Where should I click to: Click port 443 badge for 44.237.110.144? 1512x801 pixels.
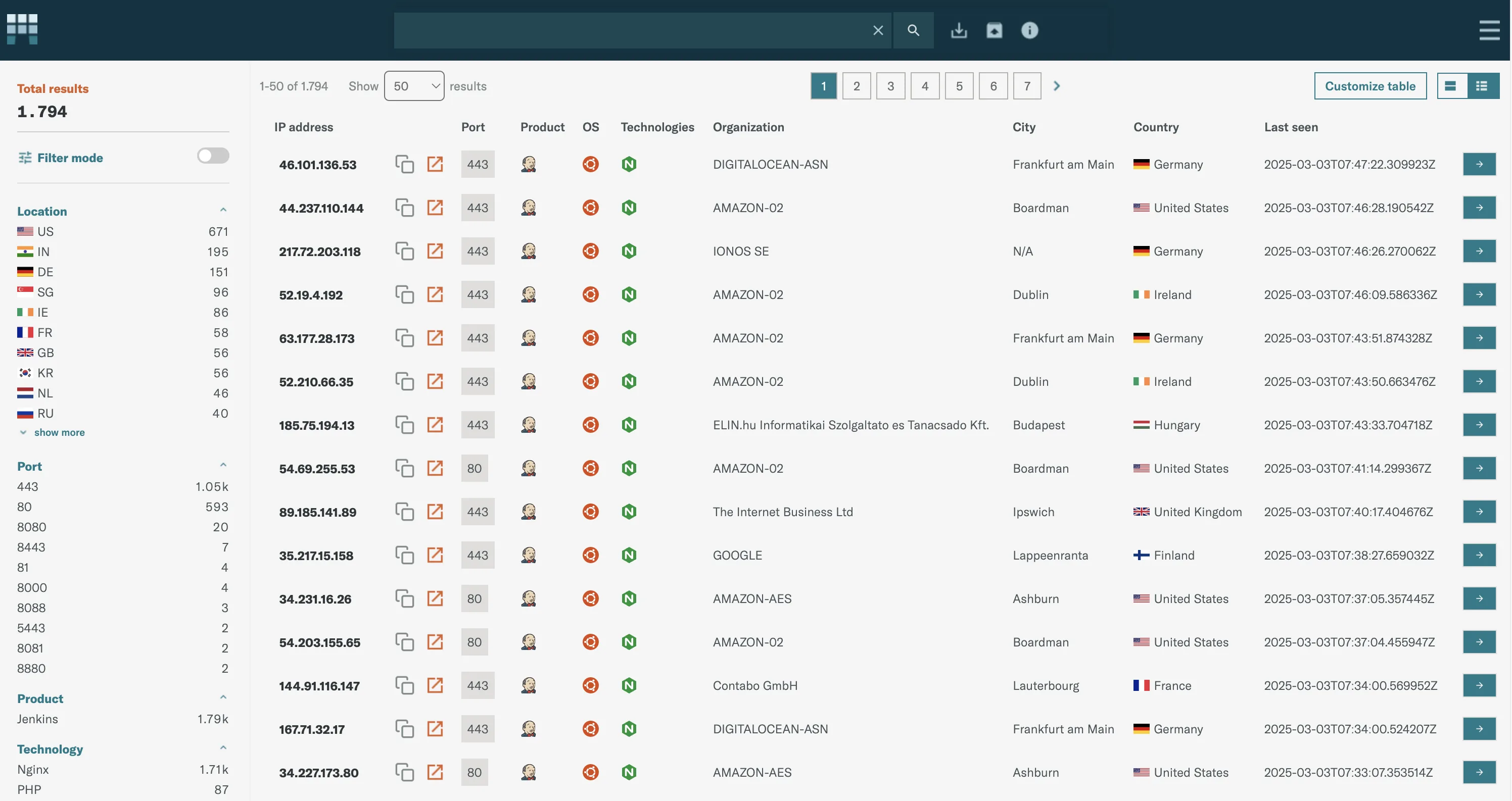coord(477,208)
